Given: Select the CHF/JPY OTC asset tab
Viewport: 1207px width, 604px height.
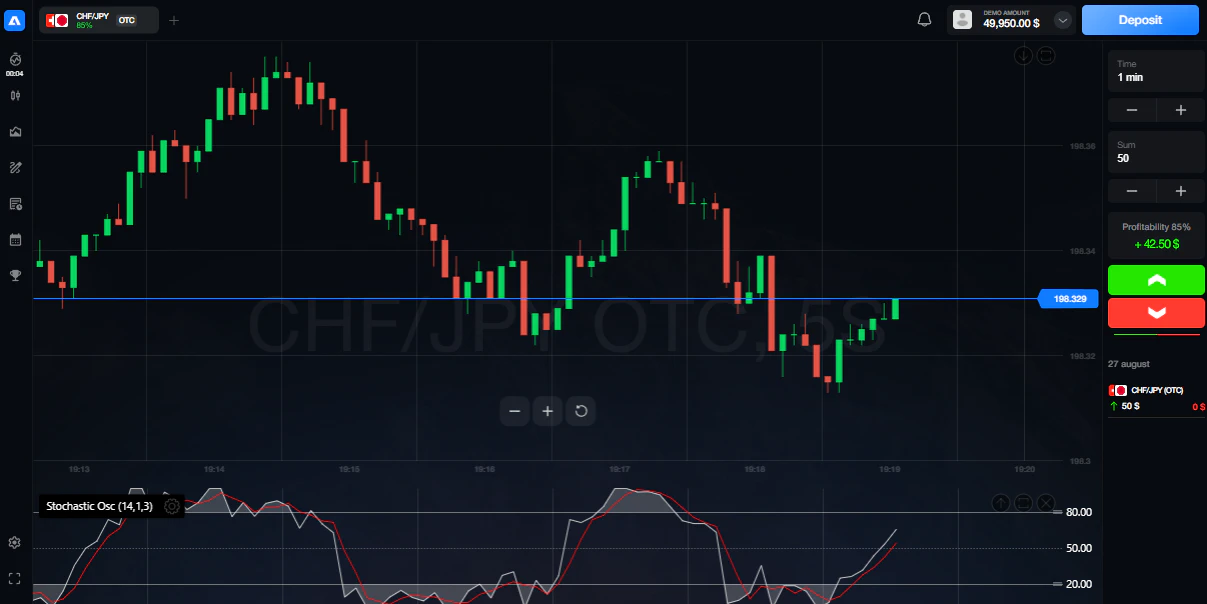Looking at the screenshot, I should [x=98, y=20].
